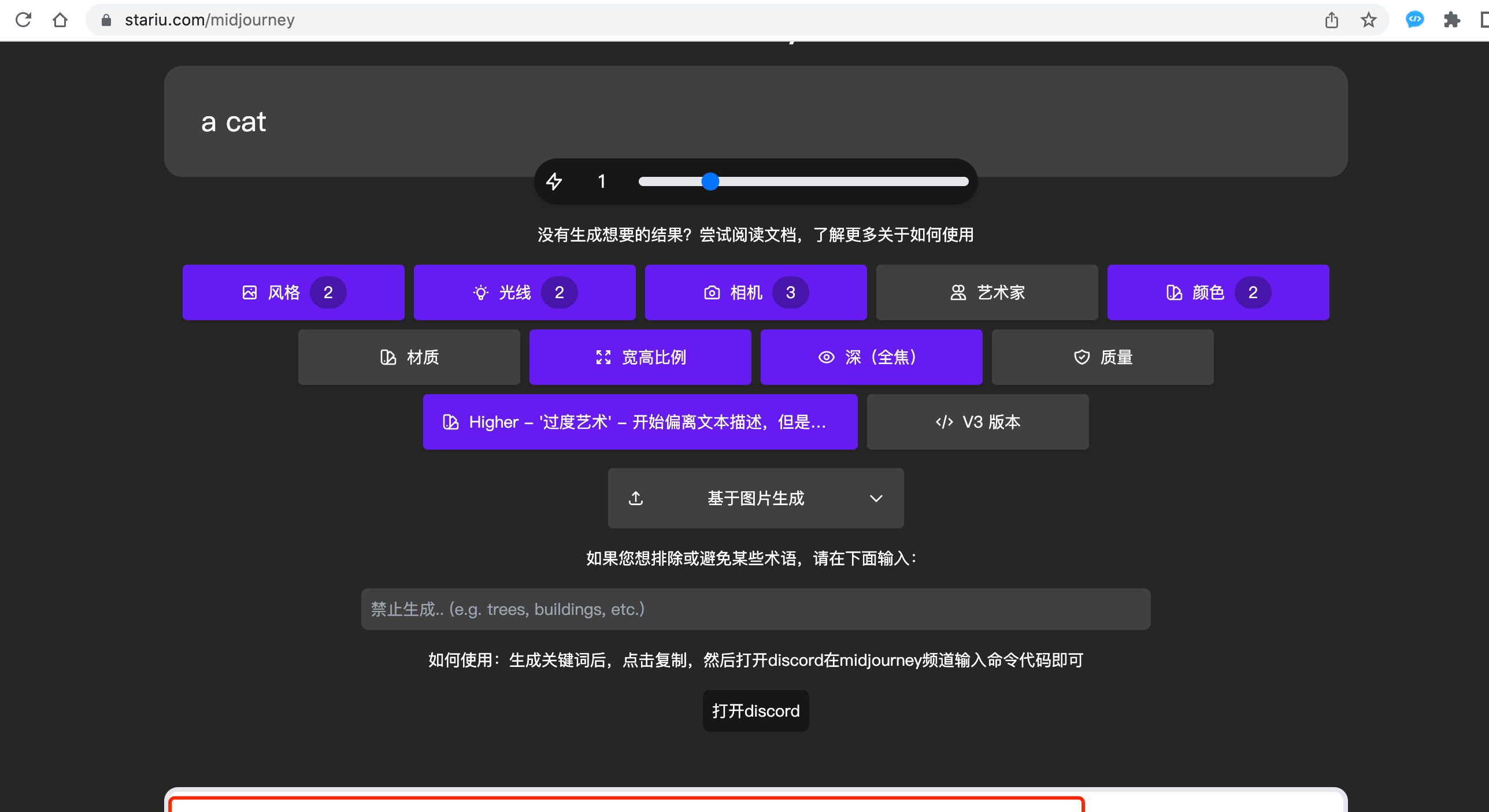Click the 打开discord button
The image size is (1489, 812).
click(755, 711)
